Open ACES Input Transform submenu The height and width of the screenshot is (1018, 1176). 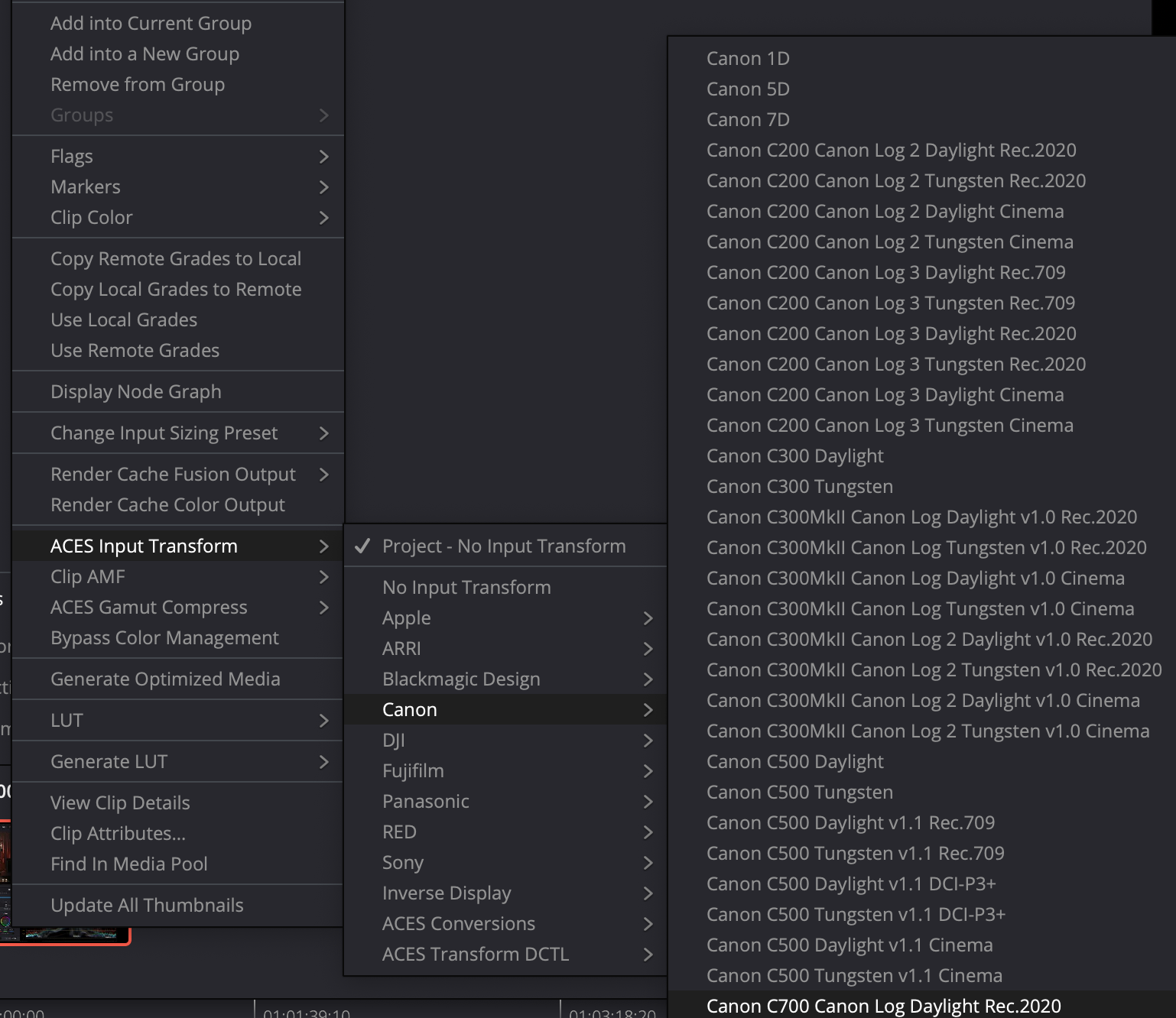pos(178,546)
